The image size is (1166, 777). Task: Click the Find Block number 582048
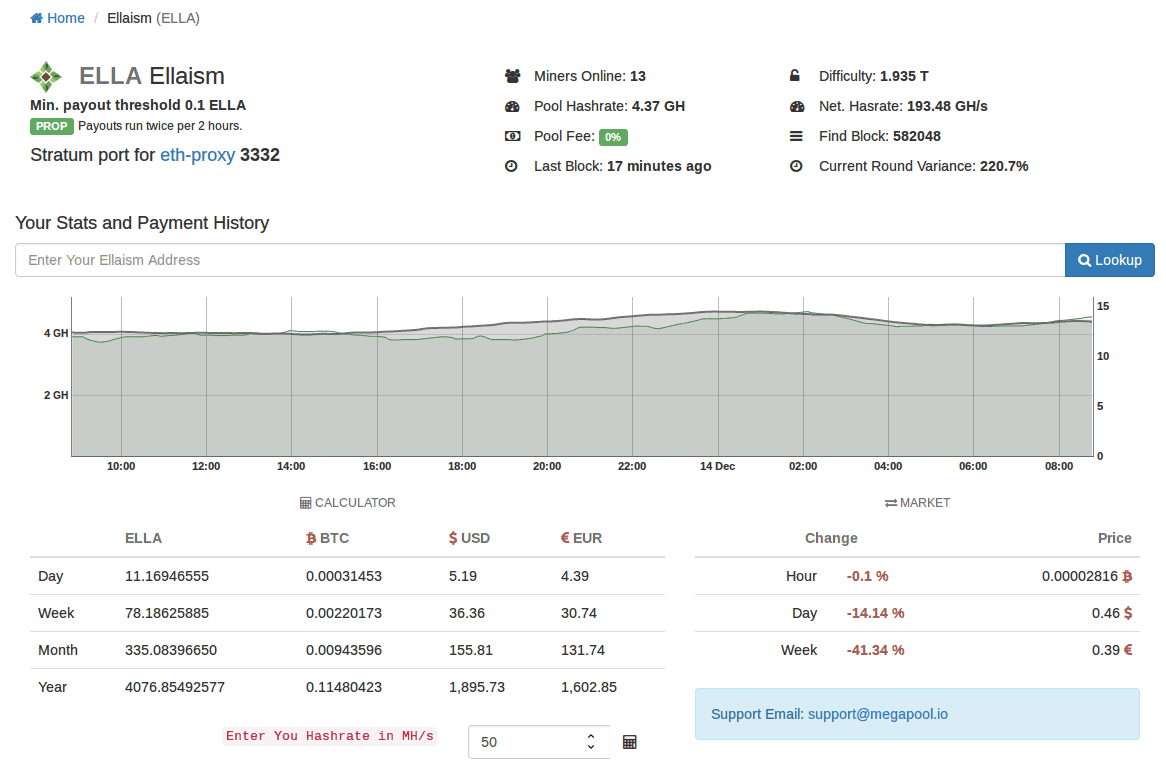916,136
